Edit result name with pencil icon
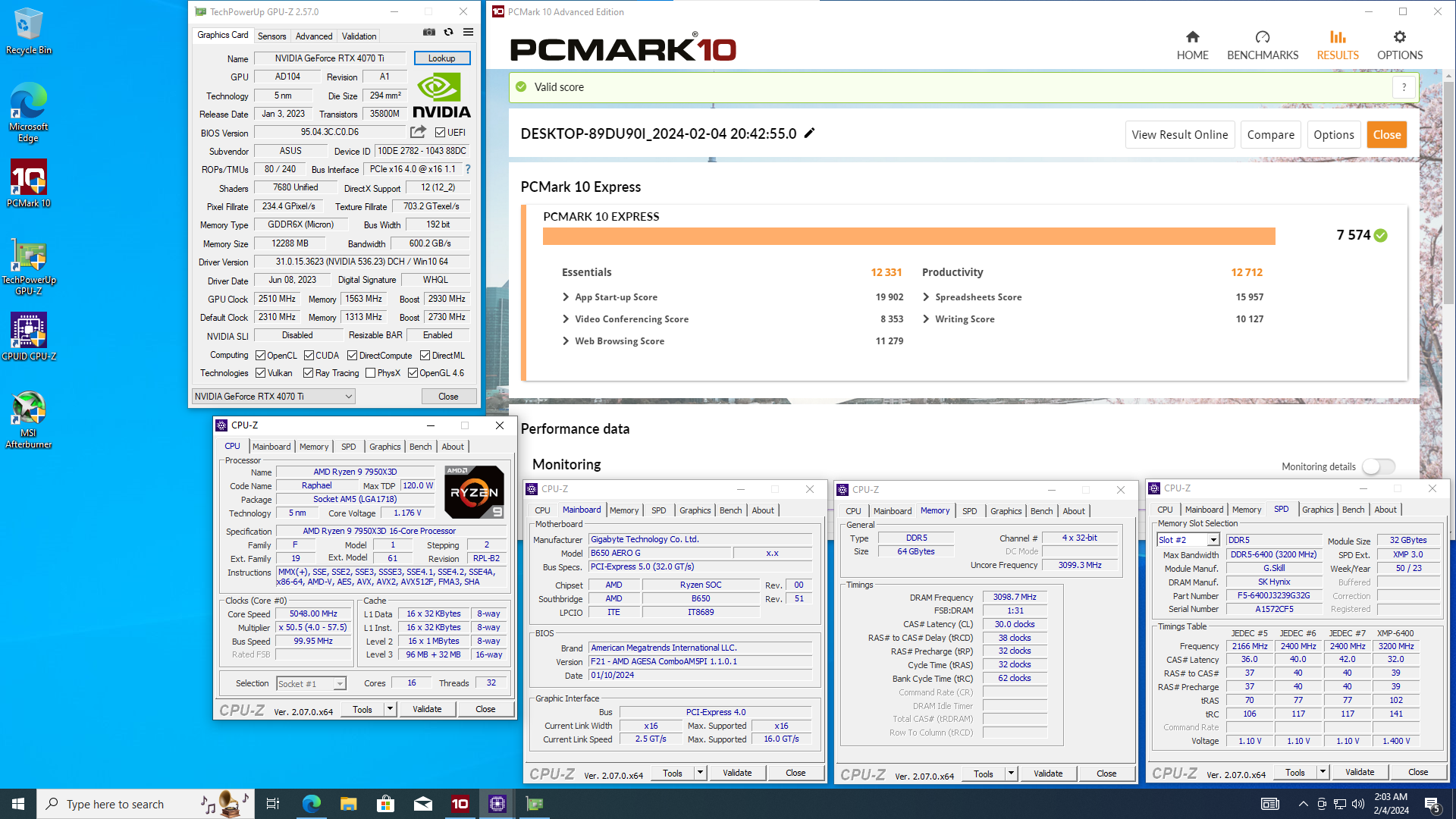1456x819 pixels. coord(810,133)
